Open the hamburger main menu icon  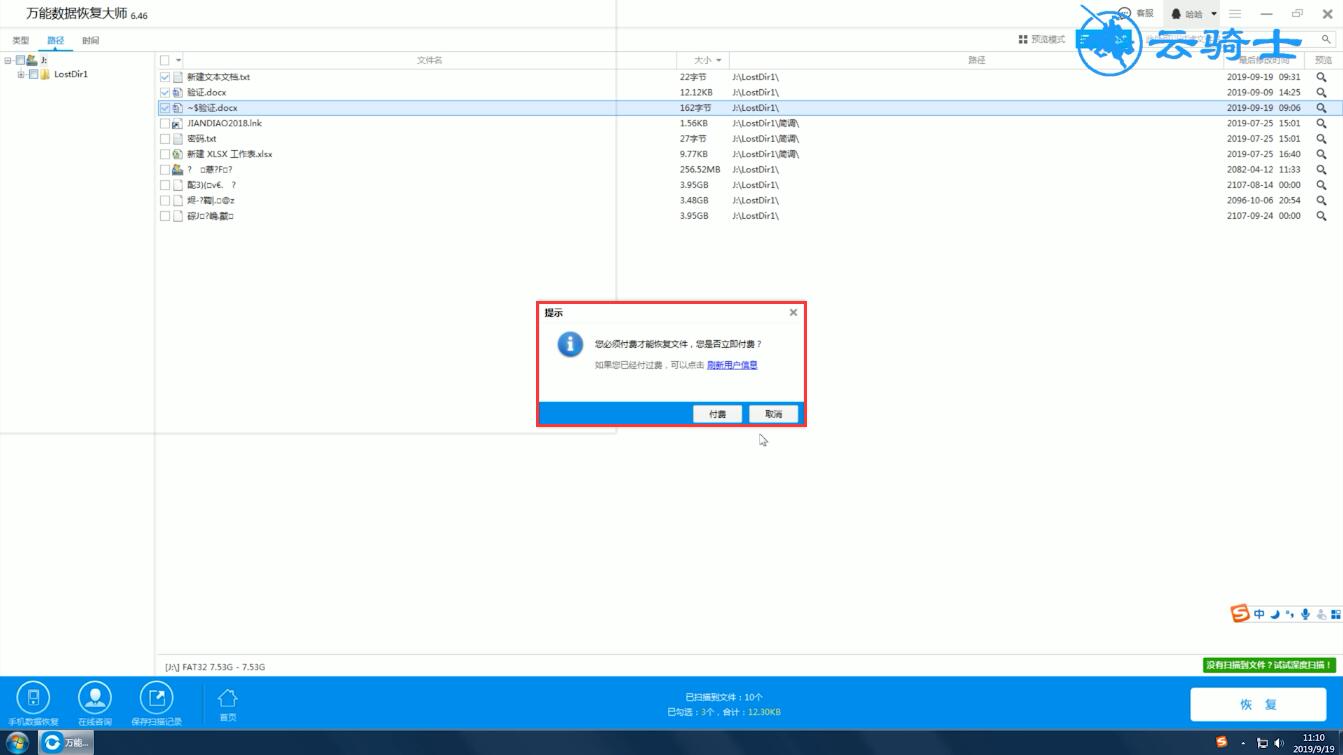tap(1235, 14)
